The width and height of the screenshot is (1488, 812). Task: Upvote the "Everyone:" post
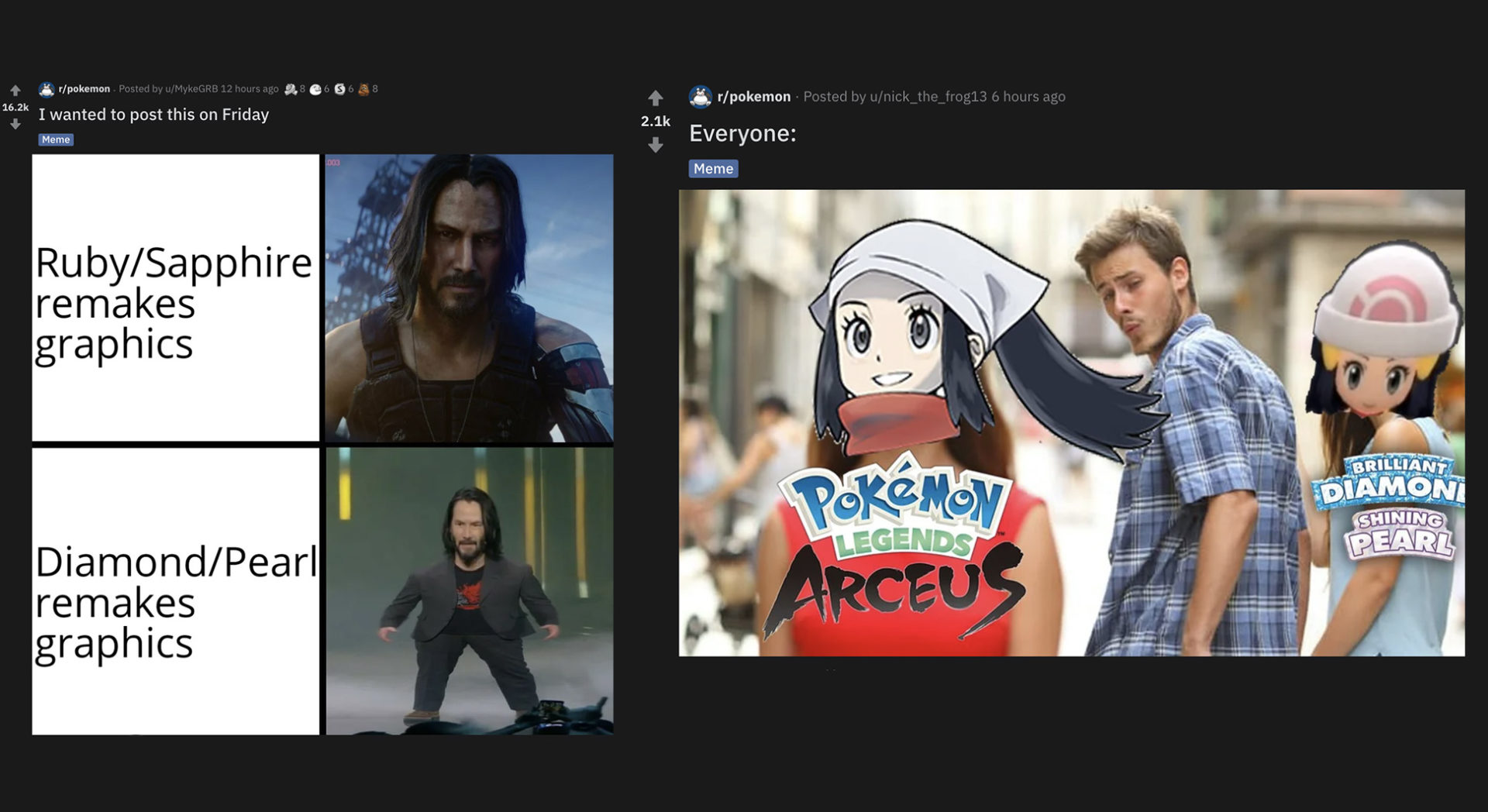(x=656, y=98)
